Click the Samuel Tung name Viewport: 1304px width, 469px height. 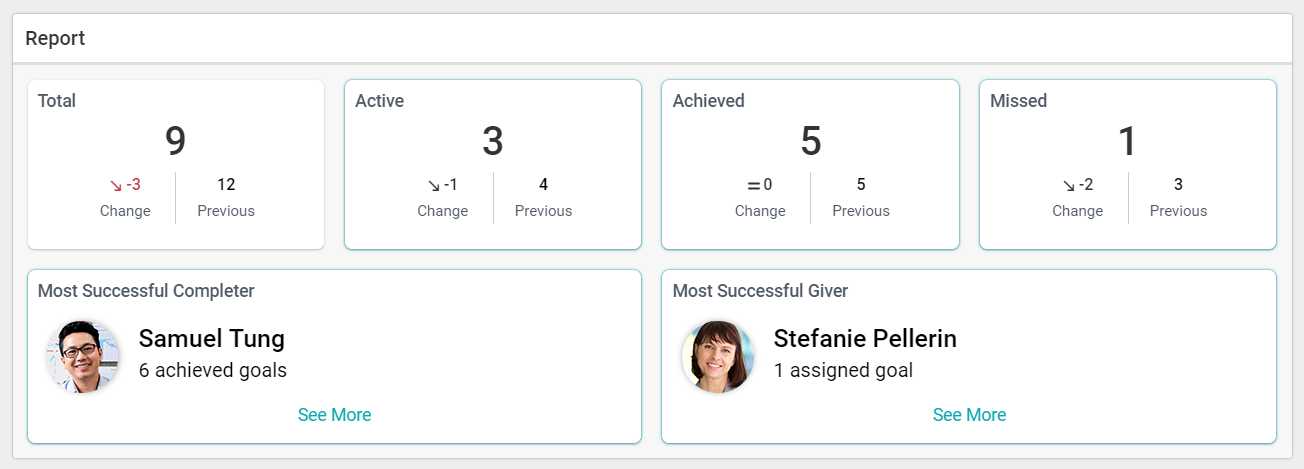(212, 339)
